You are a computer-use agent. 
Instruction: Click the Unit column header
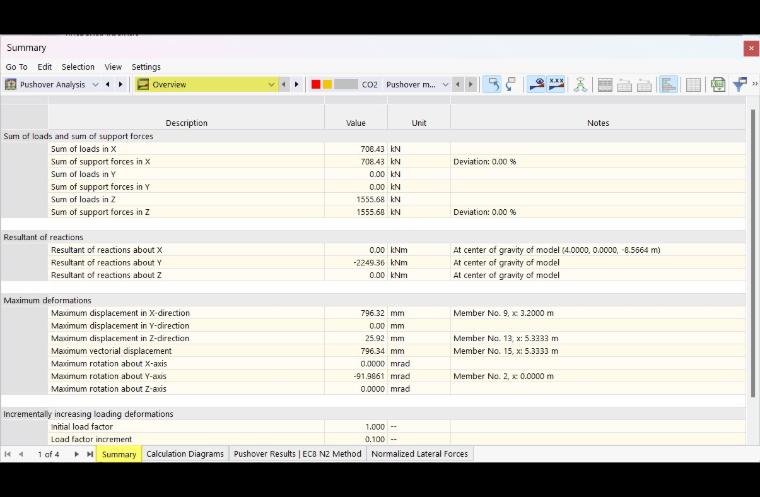click(x=419, y=123)
